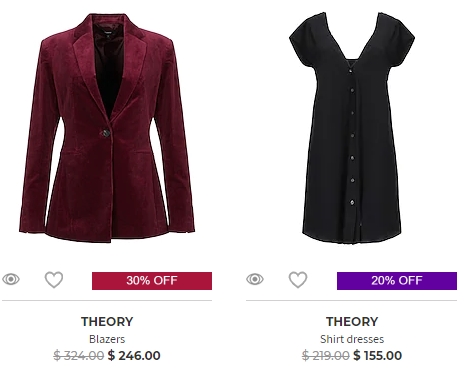
Task: Open the black button-front dress image
Action: (352, 128)
